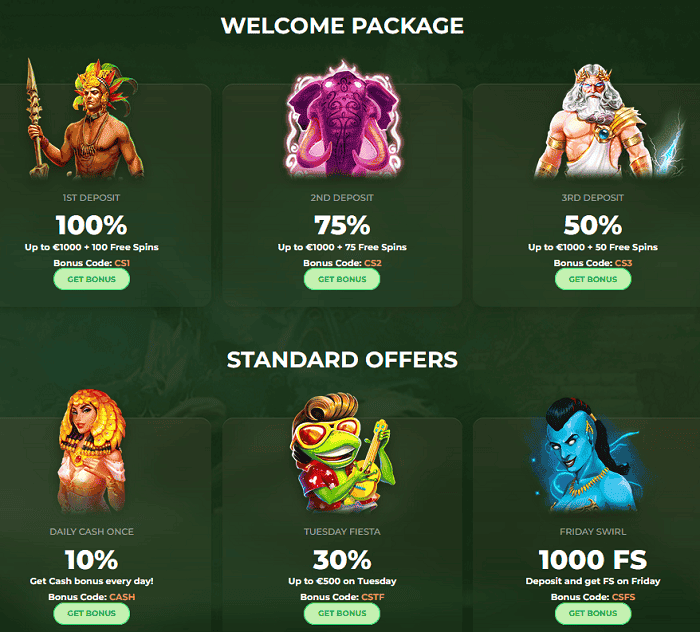Click the CS1 bonus code
This screenshot has height=632, width=700.
pyautogui.click(x=122, y=263)
